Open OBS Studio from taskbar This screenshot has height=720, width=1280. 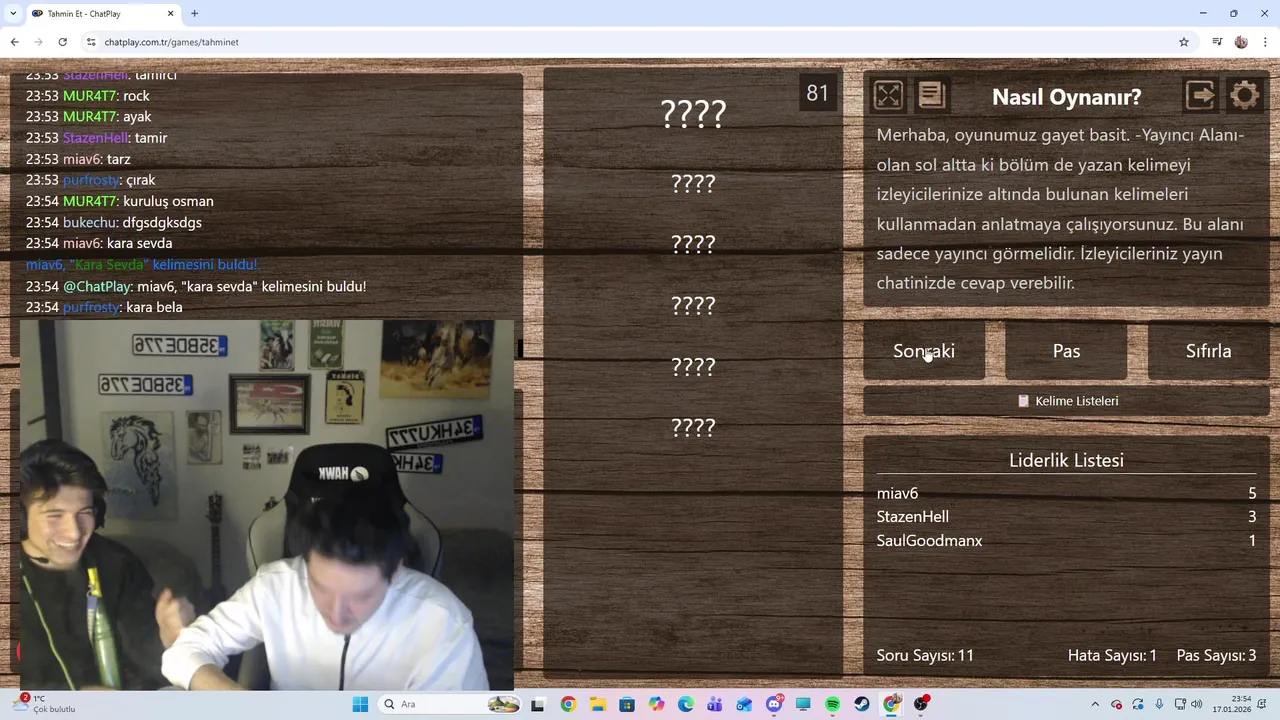(x=921, y=704)
